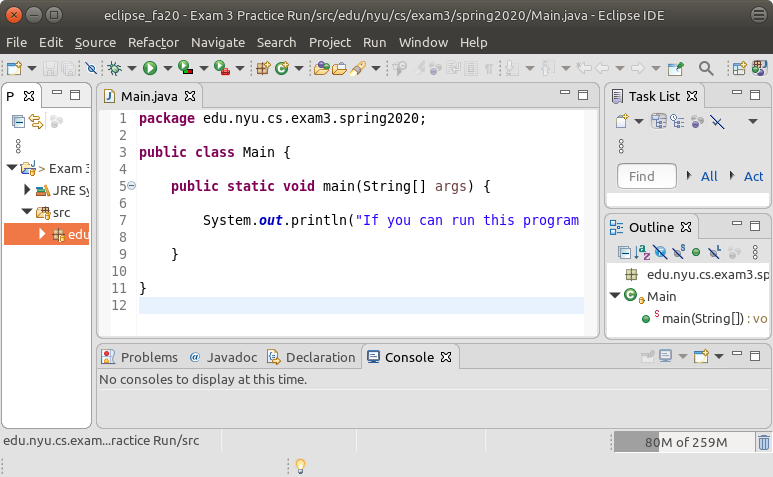Image resolution: width=773 pixels, height=477 pixels.
Task: Open the toolbar Search magnifier
Action: [705, 68]
